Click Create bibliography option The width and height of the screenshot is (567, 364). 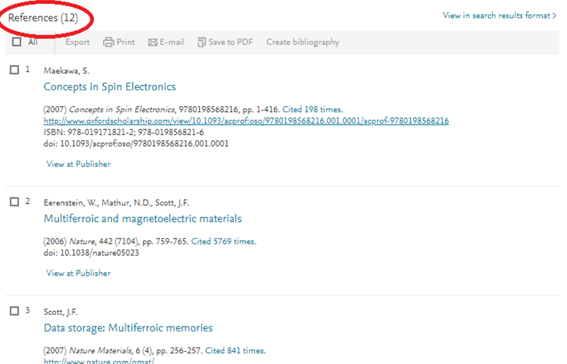coord(303,42)
